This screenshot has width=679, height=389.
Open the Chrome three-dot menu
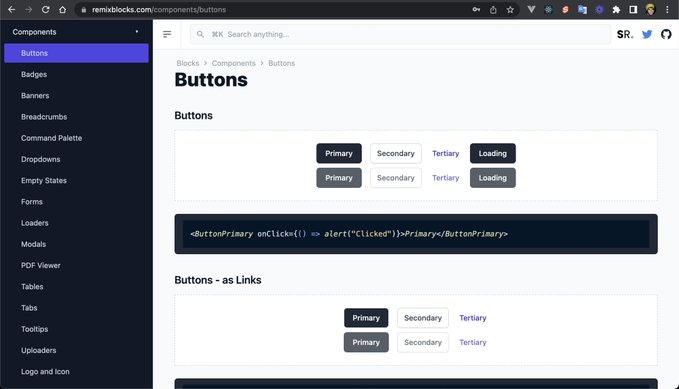click(667, 10)
